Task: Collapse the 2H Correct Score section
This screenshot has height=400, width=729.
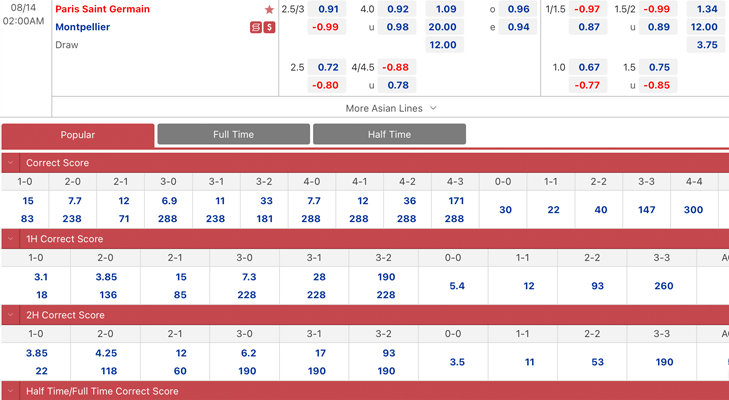Action: tap(10, 315)
